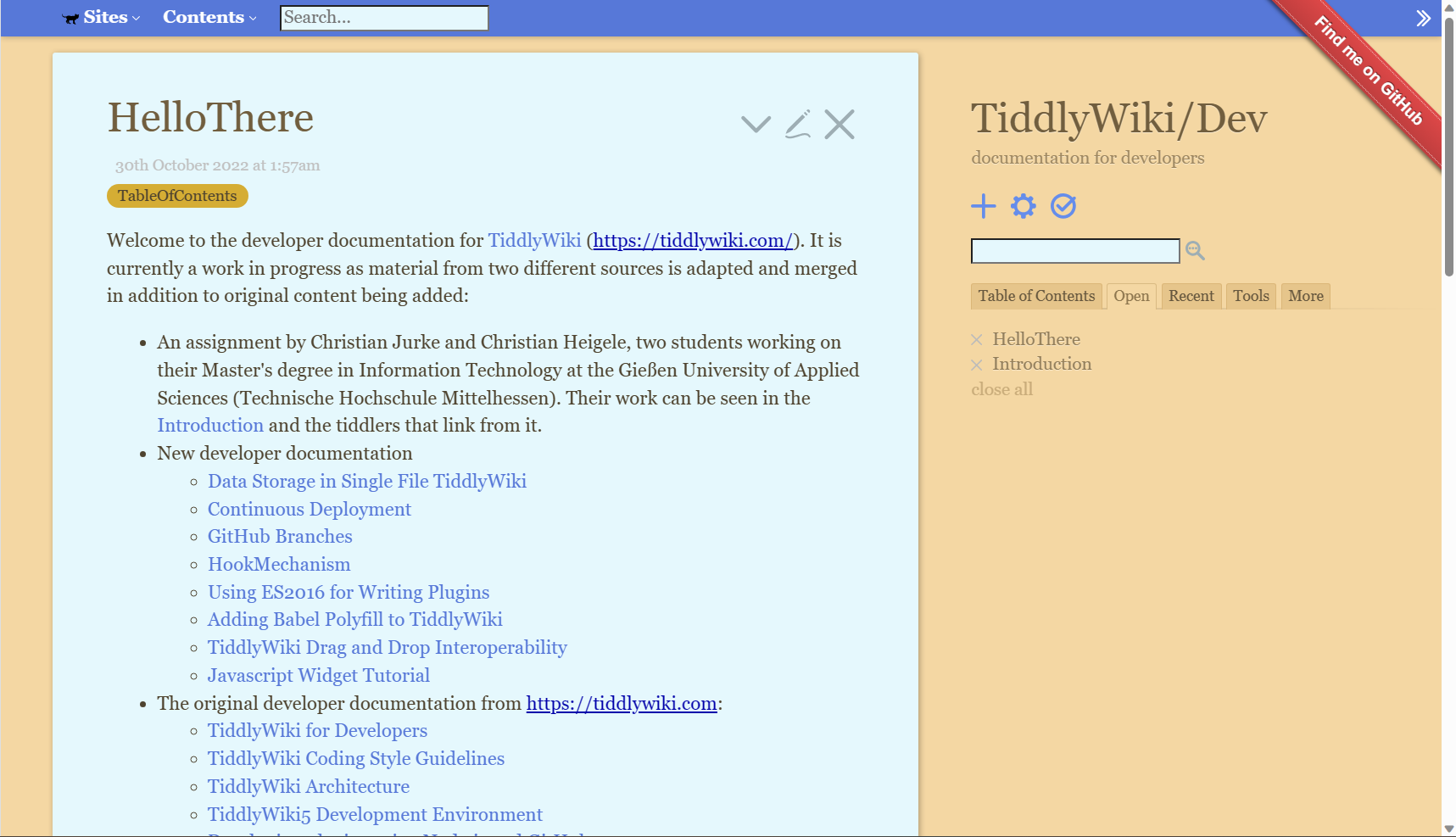Screen dimensions: 1456x837
Task: Click the Find me on GitHub ribbon
Action: [1368, 70]
